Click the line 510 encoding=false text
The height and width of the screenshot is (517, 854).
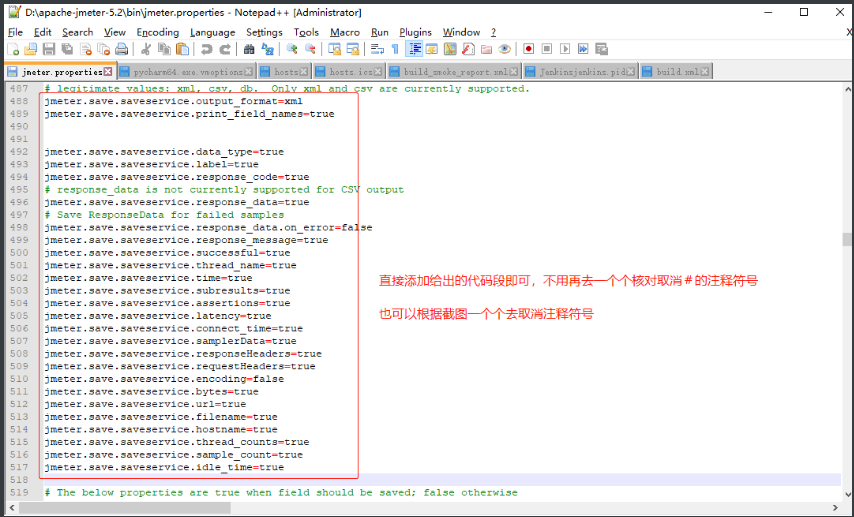click(164, 379)
